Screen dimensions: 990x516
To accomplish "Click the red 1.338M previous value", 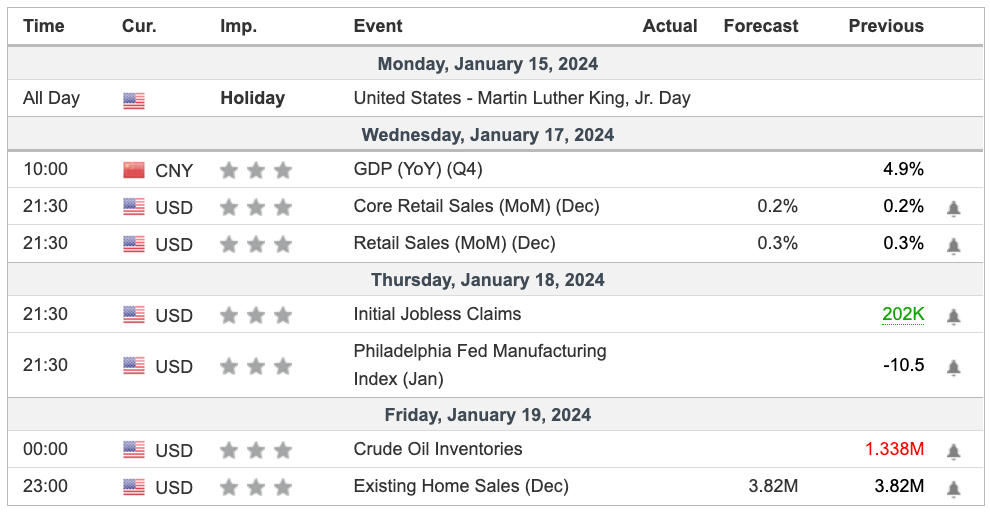I will coord(894,450).
